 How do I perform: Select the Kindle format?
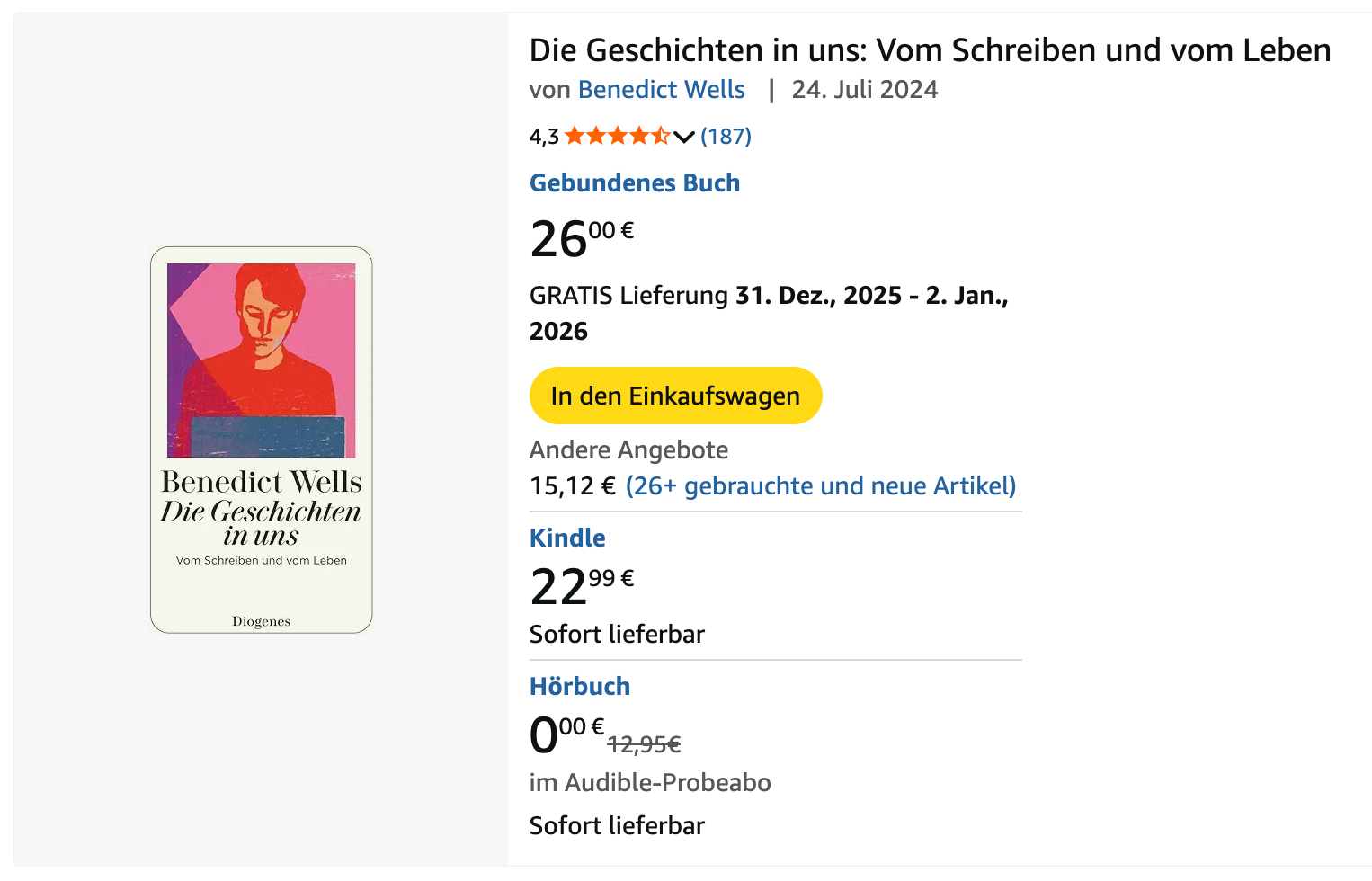[567, 538]
